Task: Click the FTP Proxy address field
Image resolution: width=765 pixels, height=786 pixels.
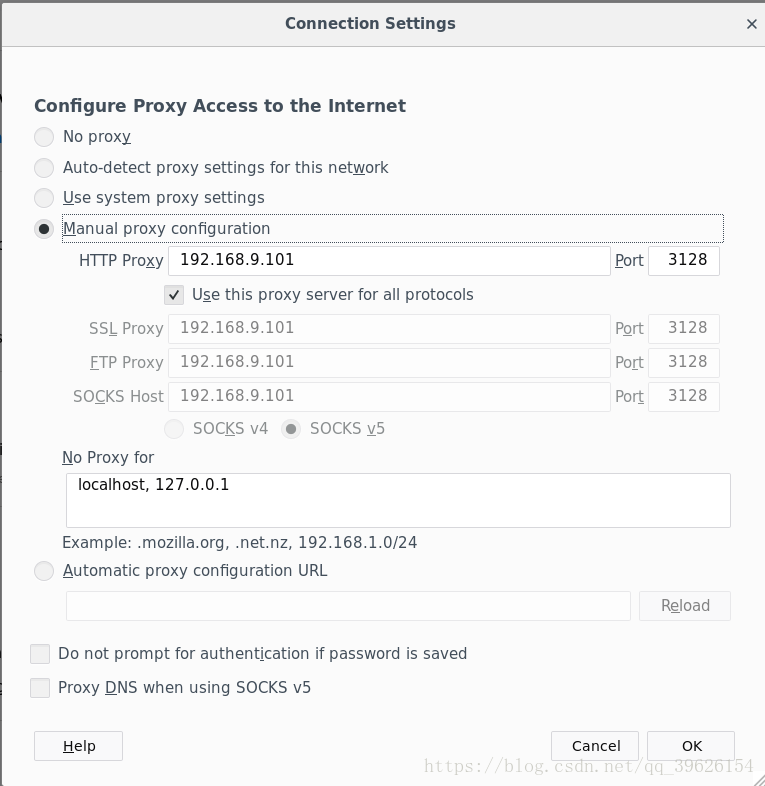Action: [389, 363]
